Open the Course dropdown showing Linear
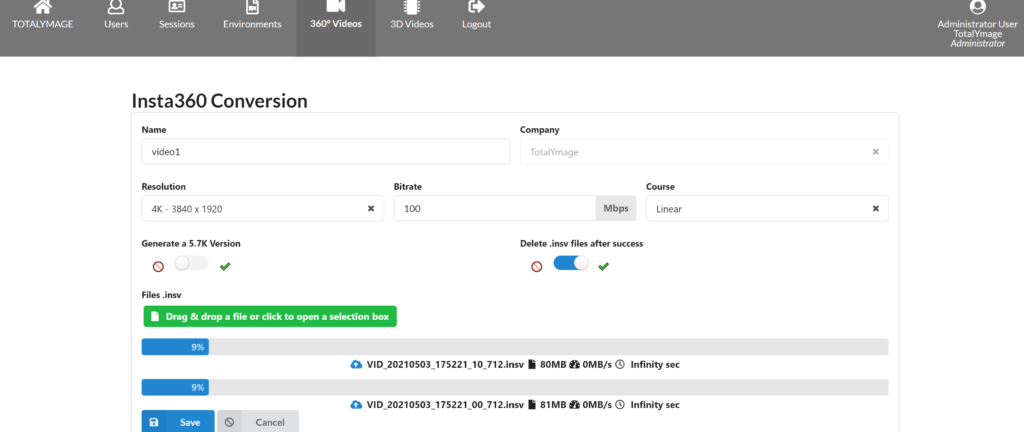The width and height of the screenshot is (1024, 432). click(767, 209)
